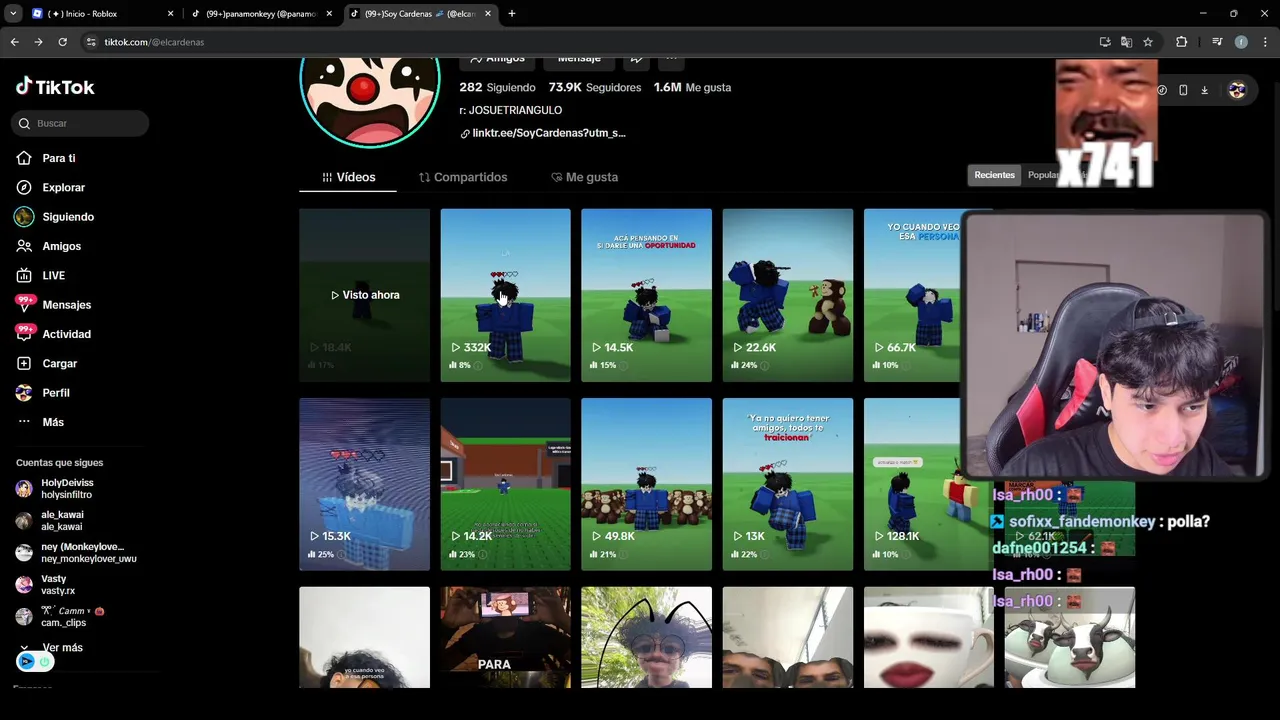The width and height of the screenshot is (1280, 720).
Task: Click the TikTok account avatar top right
Action: [1237, 90]
